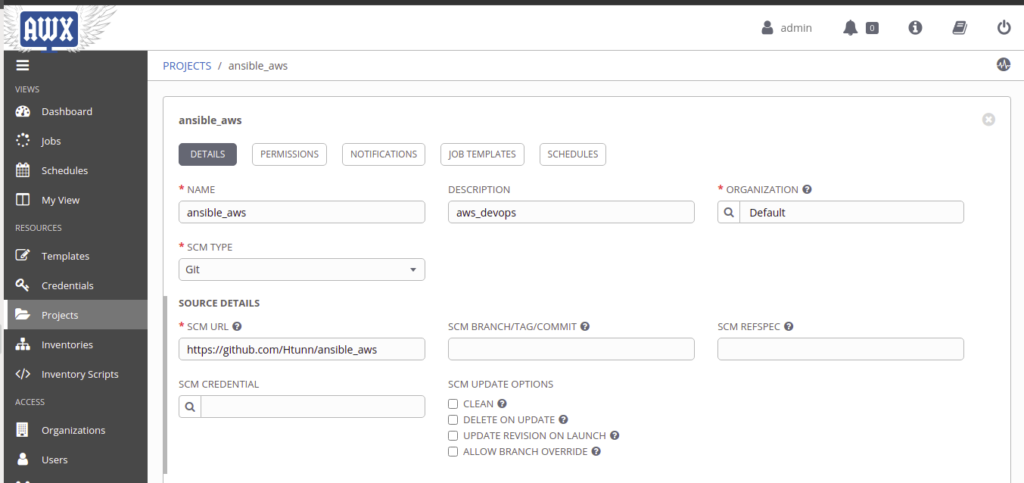View notifications bell icon
The image size is (1024, 483).
tap(850, 28)
